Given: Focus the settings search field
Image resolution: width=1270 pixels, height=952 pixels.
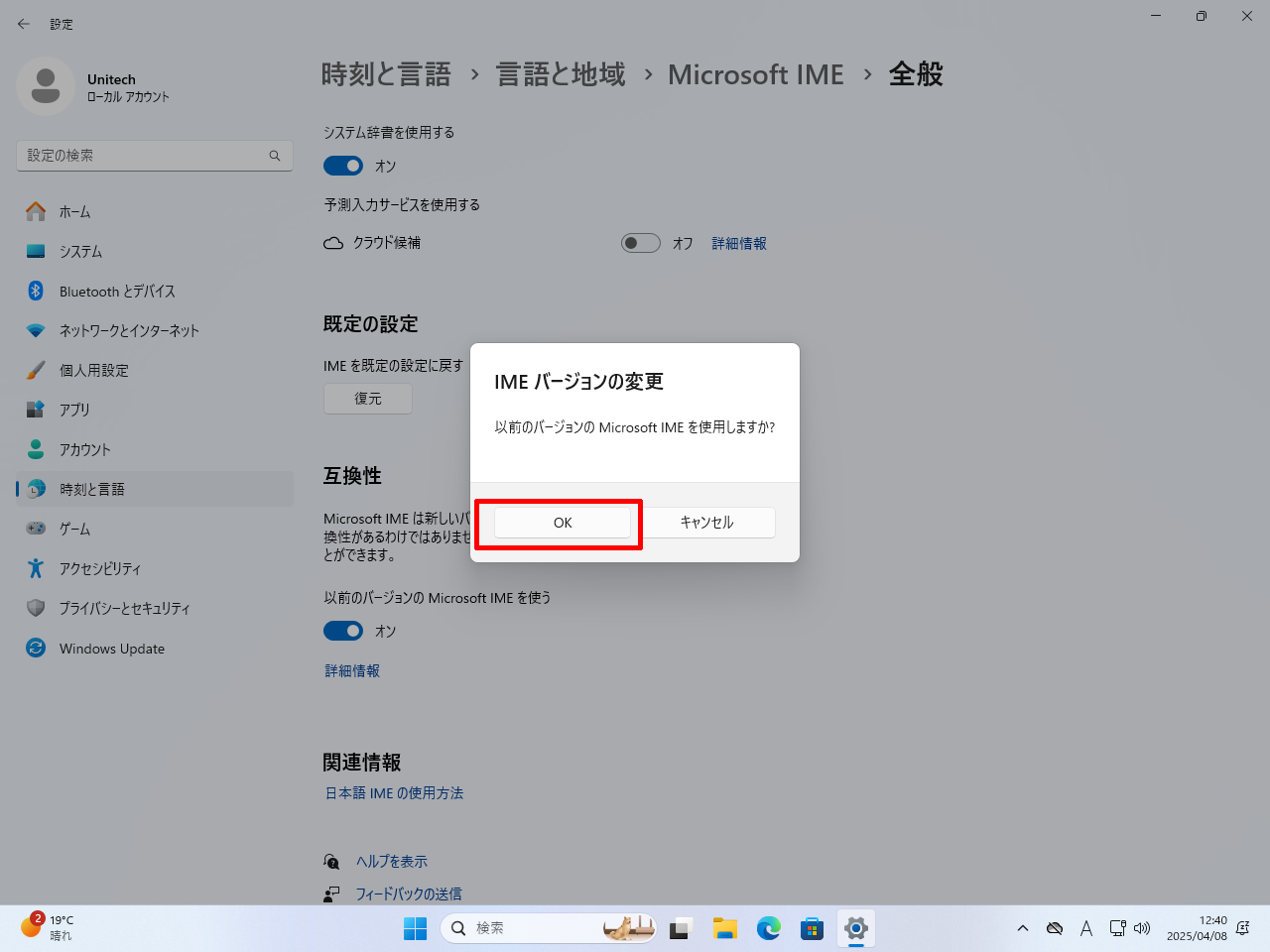Looking at the screenshot, I should (x=155, y=156).
